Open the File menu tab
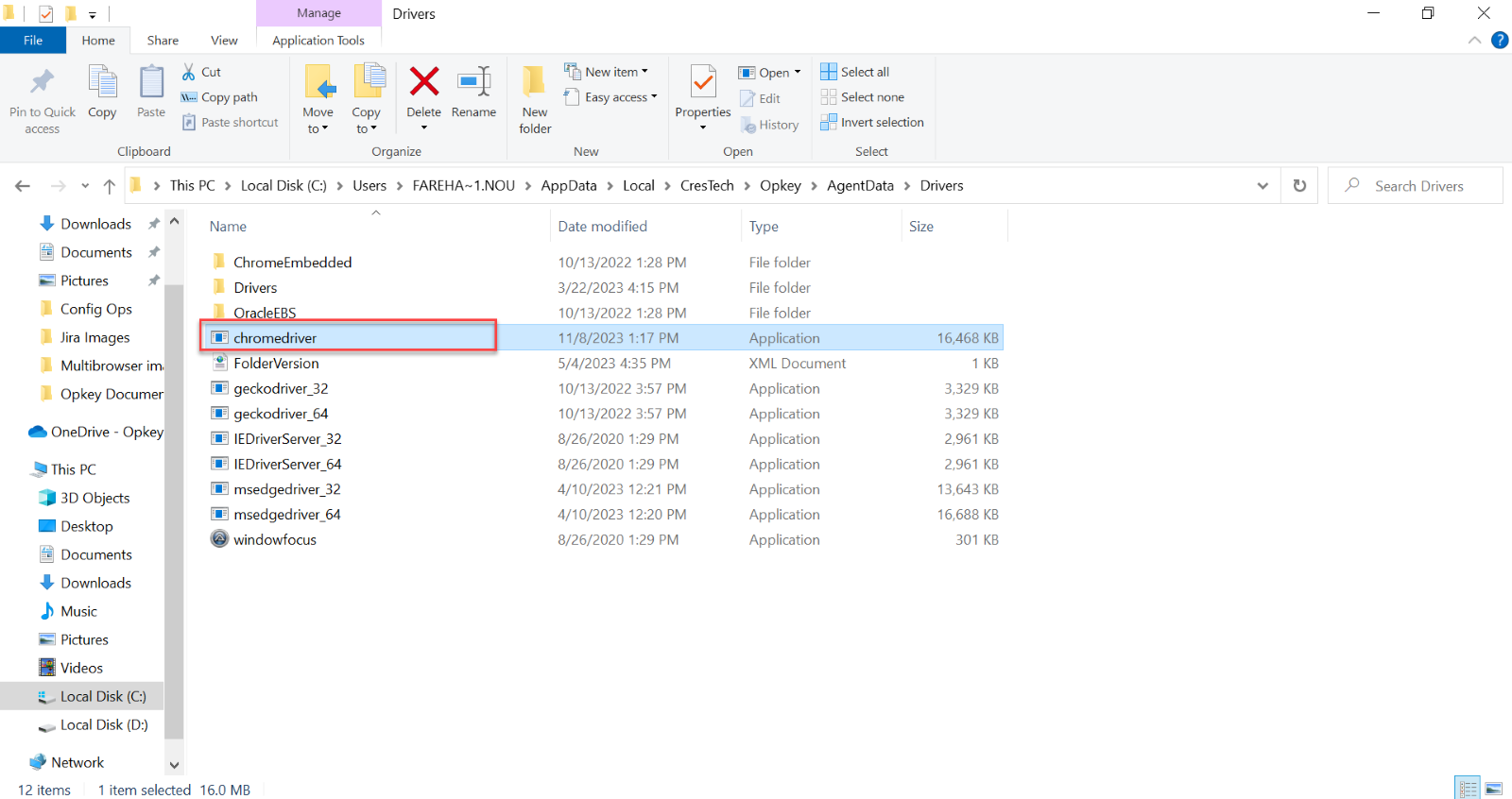Image resolution: width=1512 pixels, height=799 pixels. [x=33, y=41]
